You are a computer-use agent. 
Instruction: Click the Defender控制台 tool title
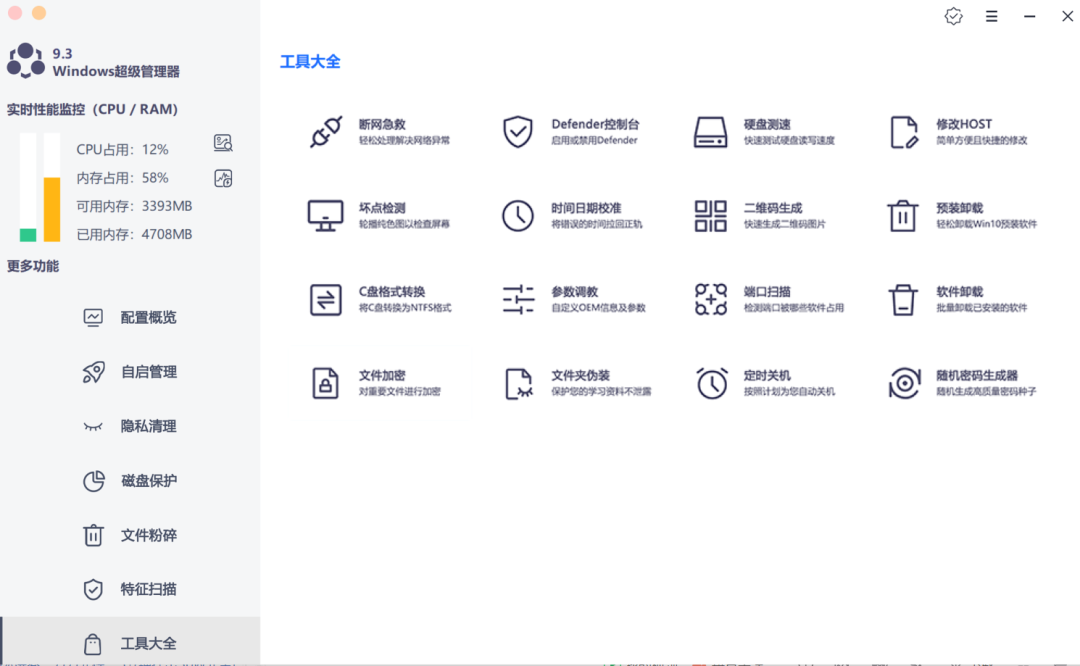[x=595, y=125]
